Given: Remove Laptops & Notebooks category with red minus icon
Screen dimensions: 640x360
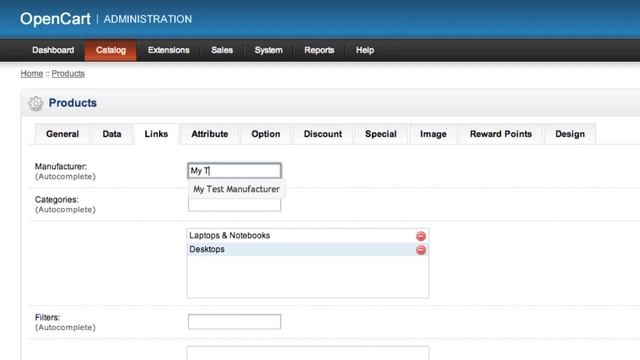Looking at the screenshot, I should pyautogui.click(x=421, y=236).
